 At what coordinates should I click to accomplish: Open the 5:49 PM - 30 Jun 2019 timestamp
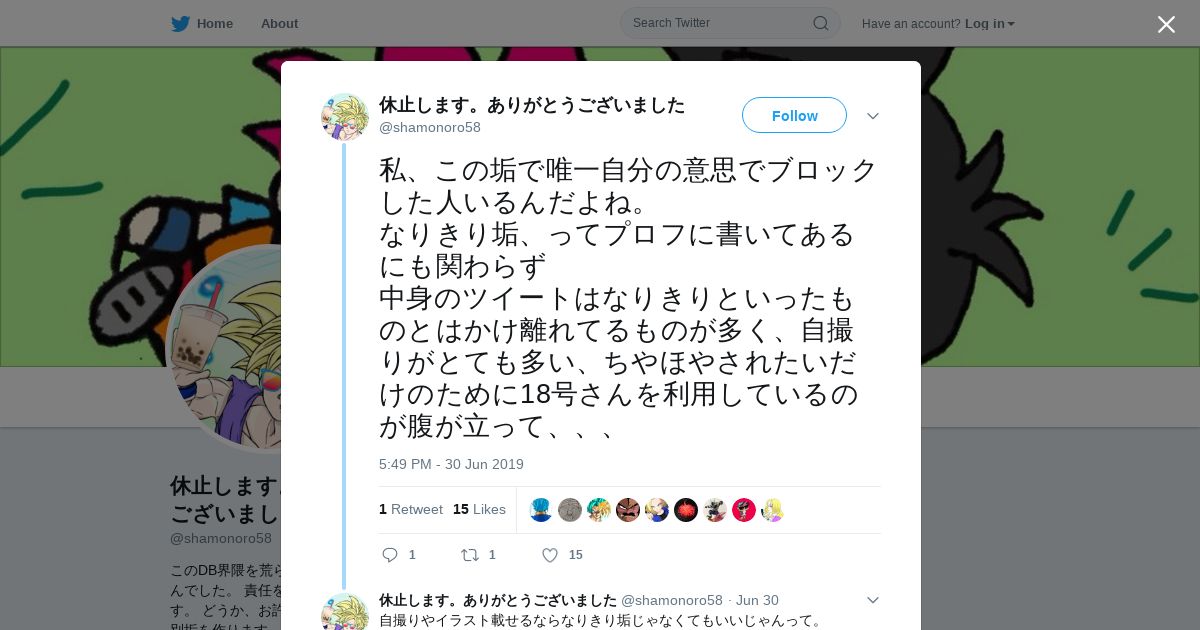pyautogui.click(x=451, y=464)
